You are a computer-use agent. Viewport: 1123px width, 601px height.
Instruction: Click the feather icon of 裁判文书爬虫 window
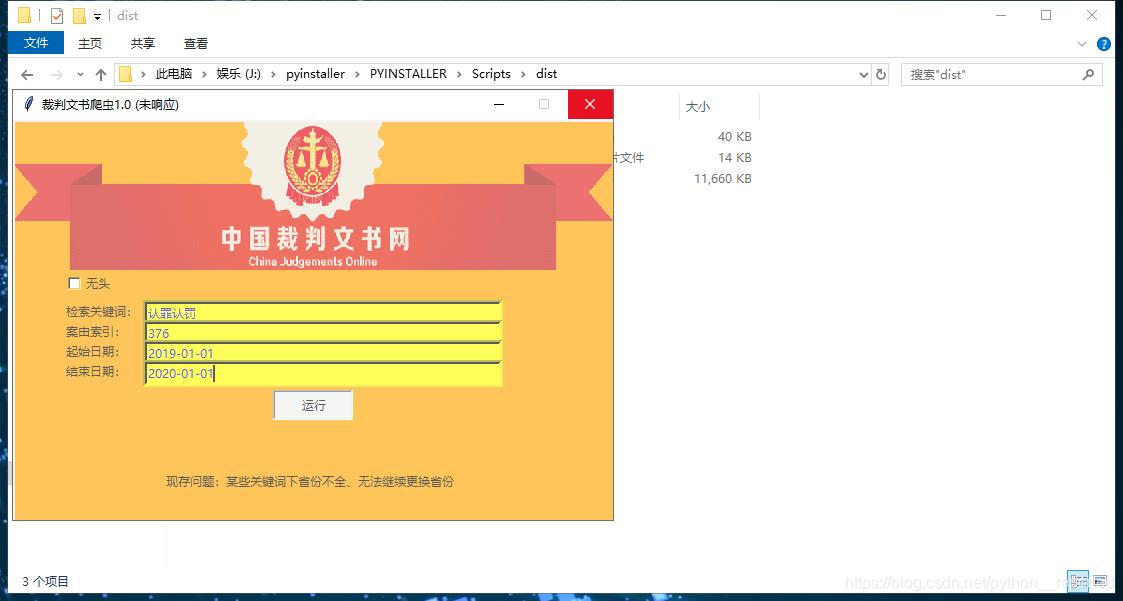(28, 105)
